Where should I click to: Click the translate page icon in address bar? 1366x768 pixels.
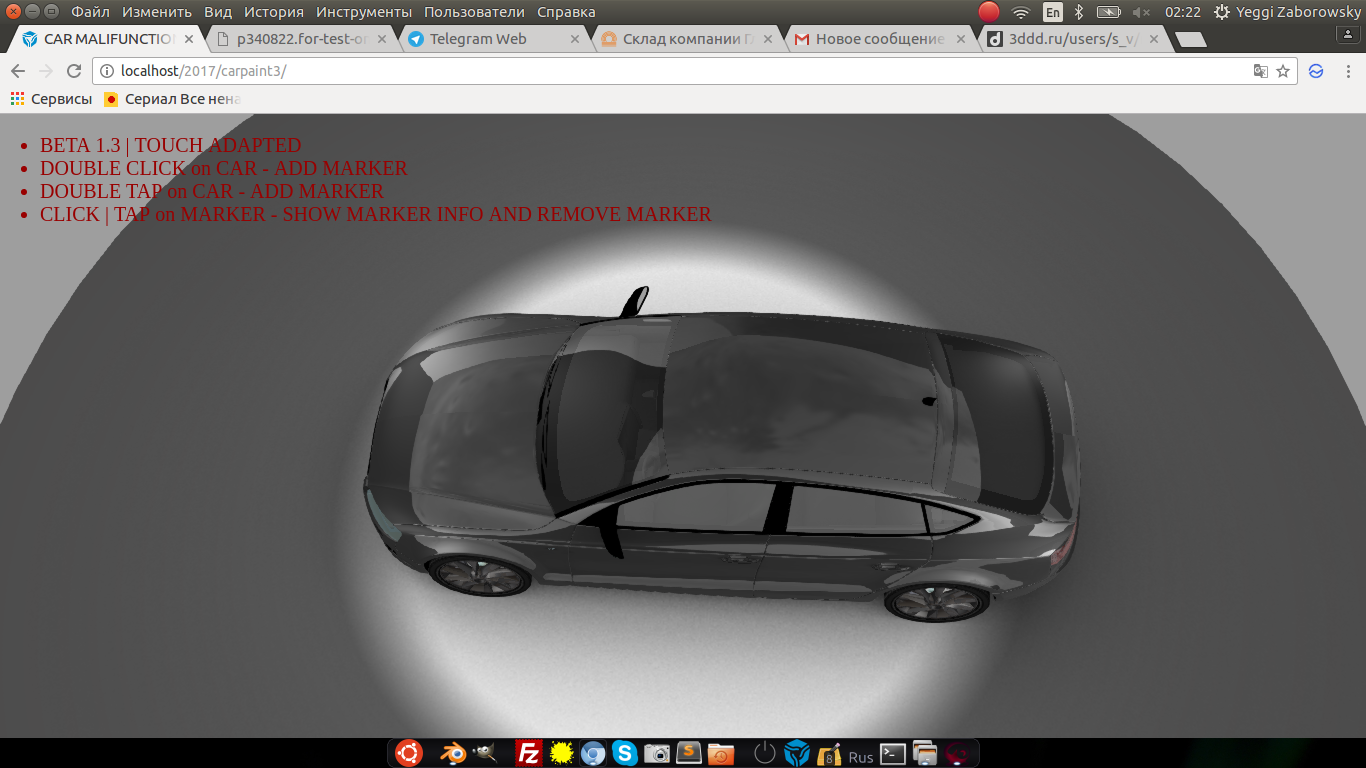1261,71
